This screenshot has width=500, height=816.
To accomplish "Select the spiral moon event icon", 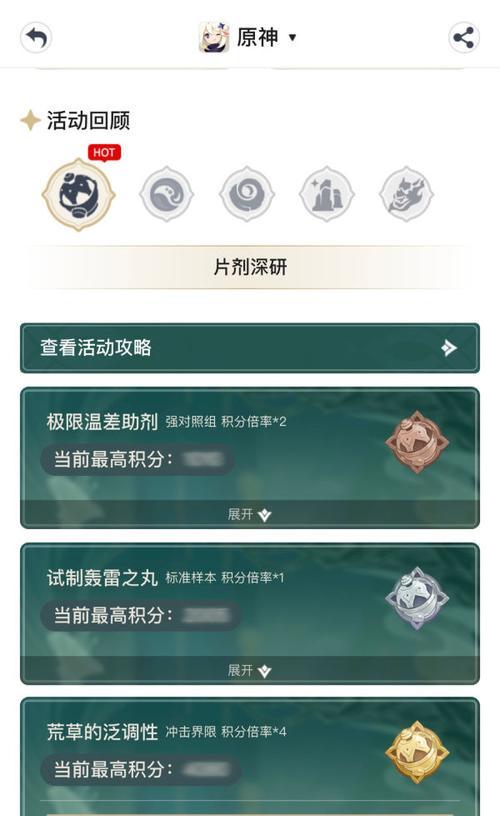I will tap(247, 194).
